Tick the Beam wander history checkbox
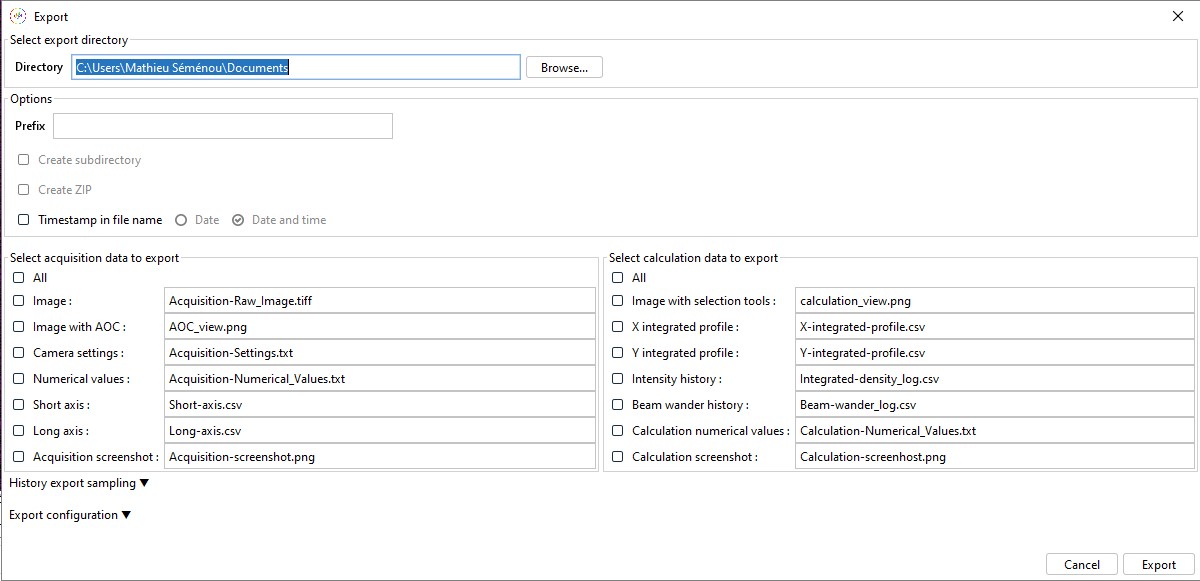Viewport: 1200px width, 581px height. [618, 405]
